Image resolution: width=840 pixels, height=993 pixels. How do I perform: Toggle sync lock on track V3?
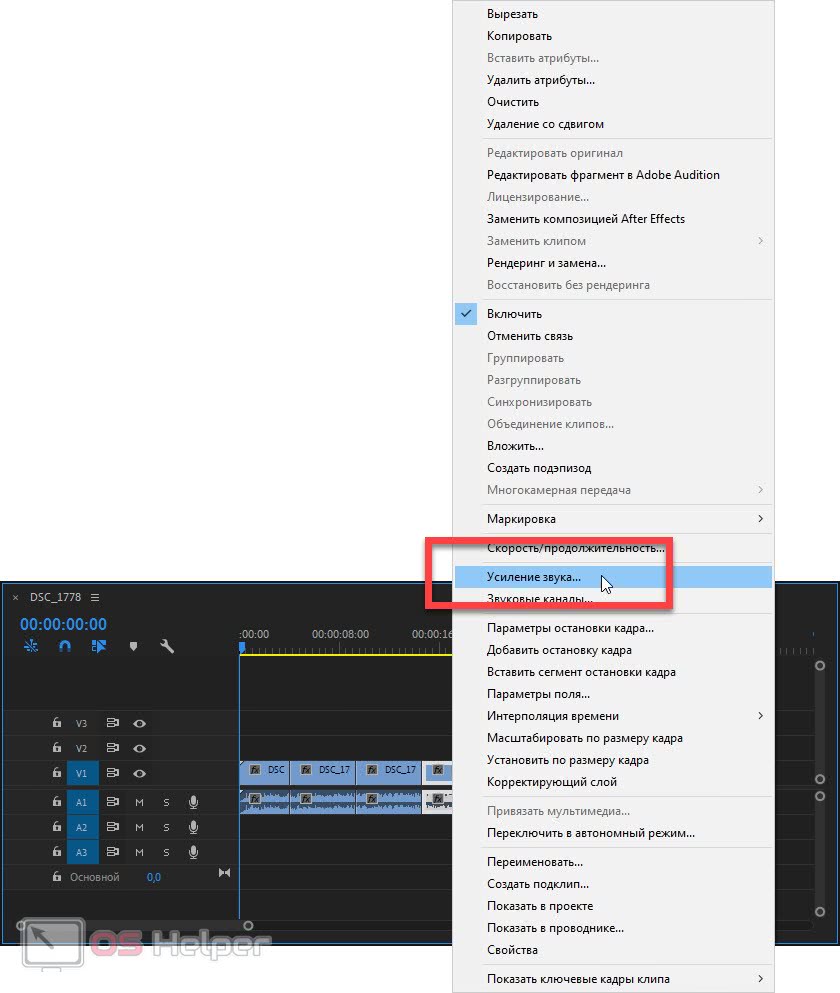(x=113, y=723)
